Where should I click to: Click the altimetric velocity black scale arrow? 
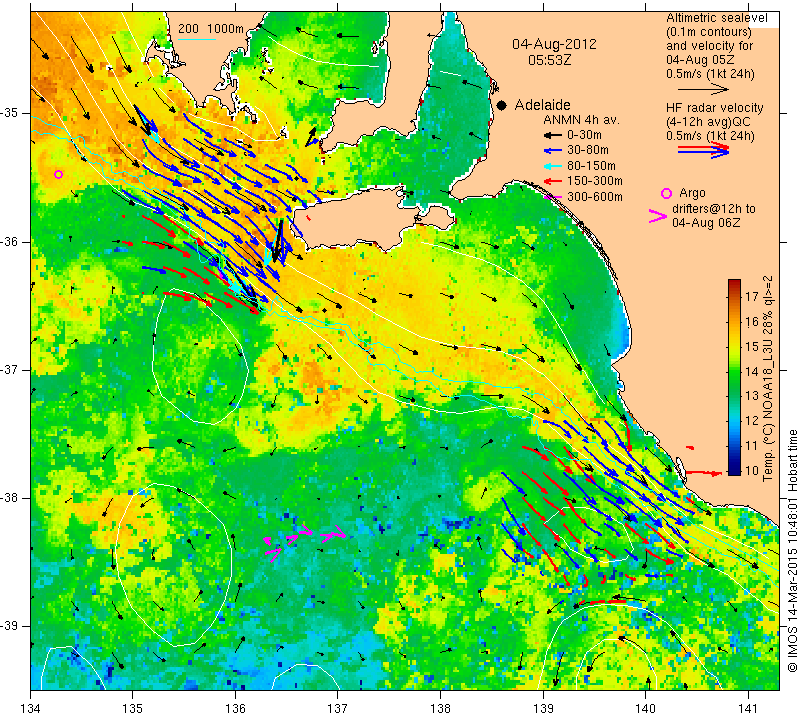click(703, 89)
